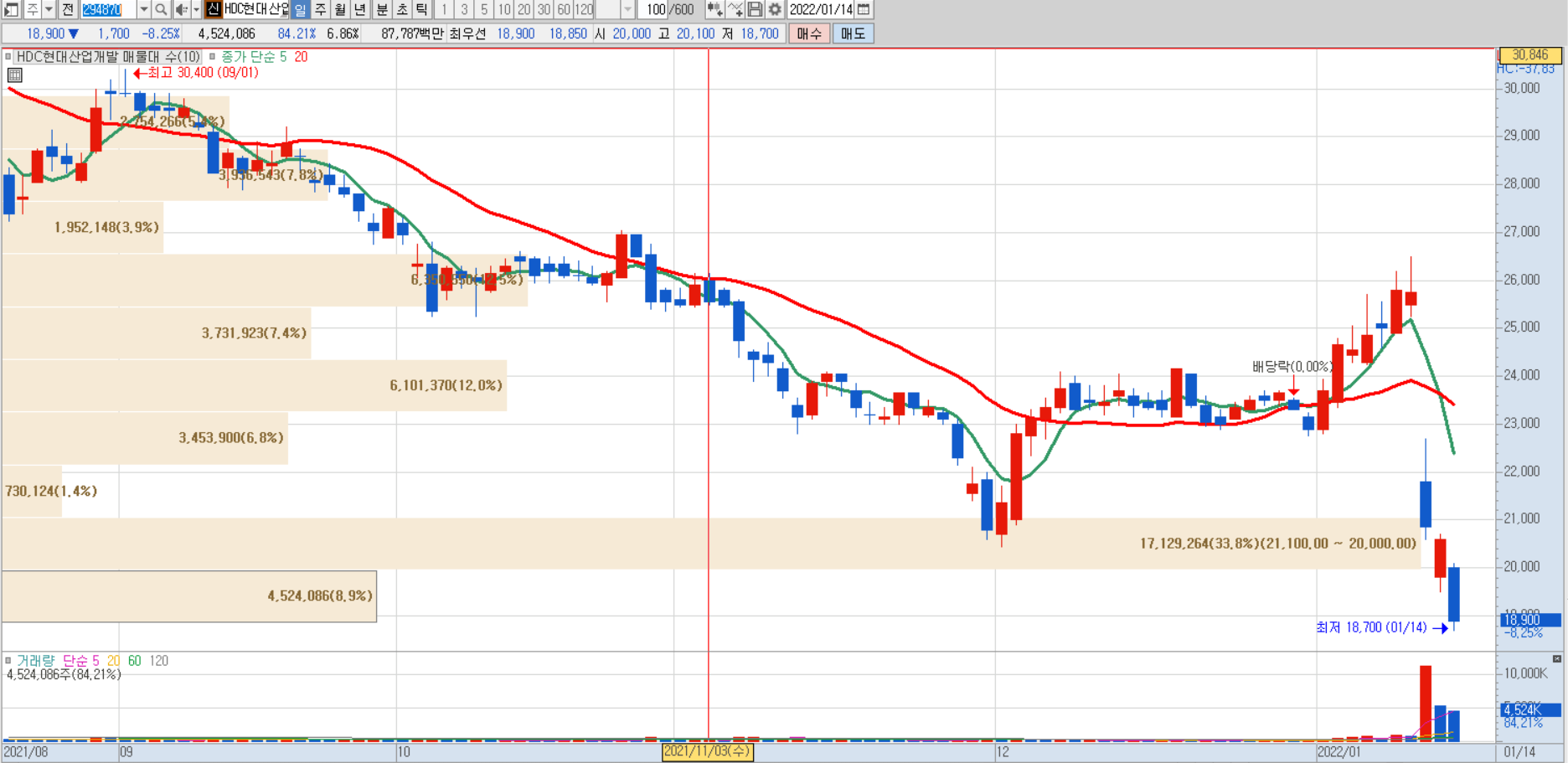1568x763 pixels.
Task: Click the 최저 18,700 (01/14) low marker
Action: tap(1381, 627)
